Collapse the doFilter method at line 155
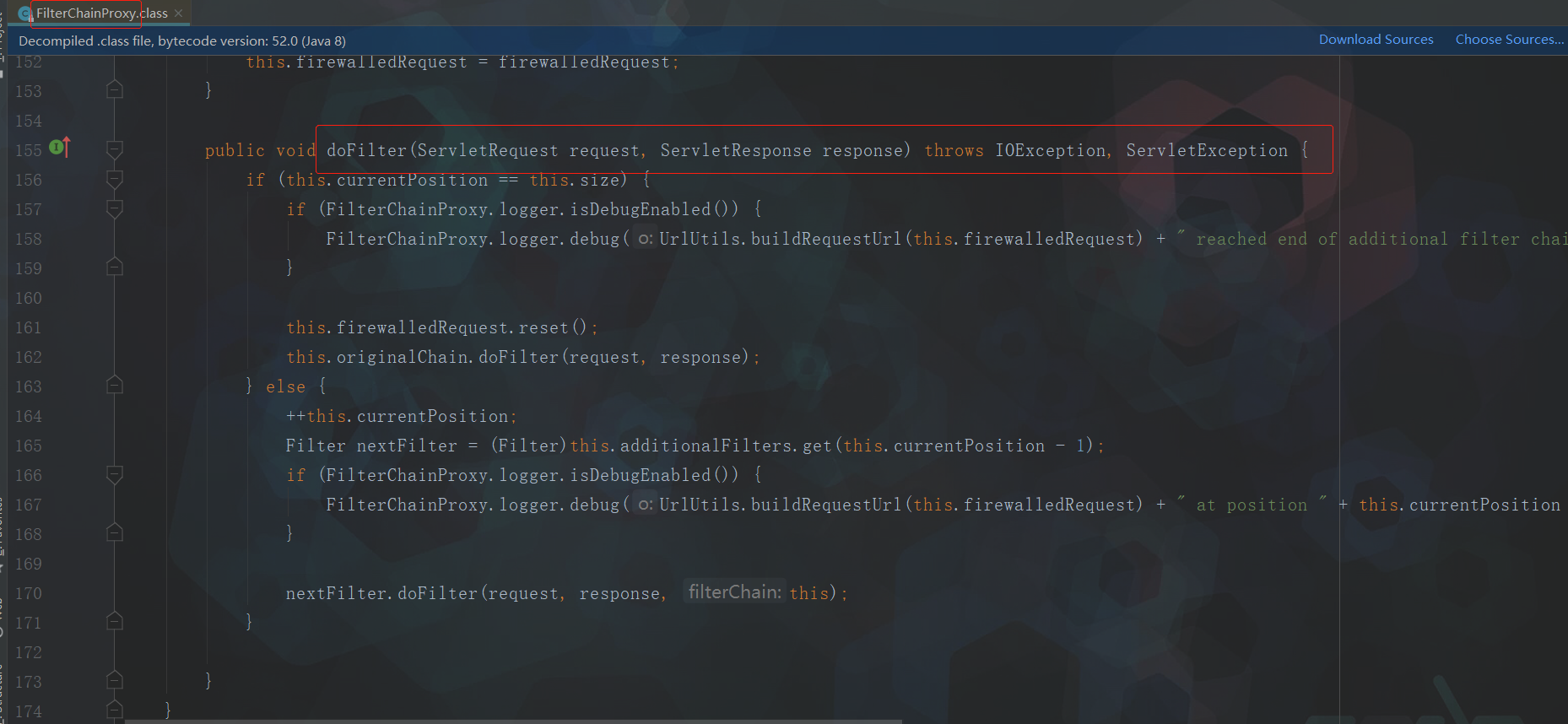Screen dimensions: 1568x724 coord(115,150)
